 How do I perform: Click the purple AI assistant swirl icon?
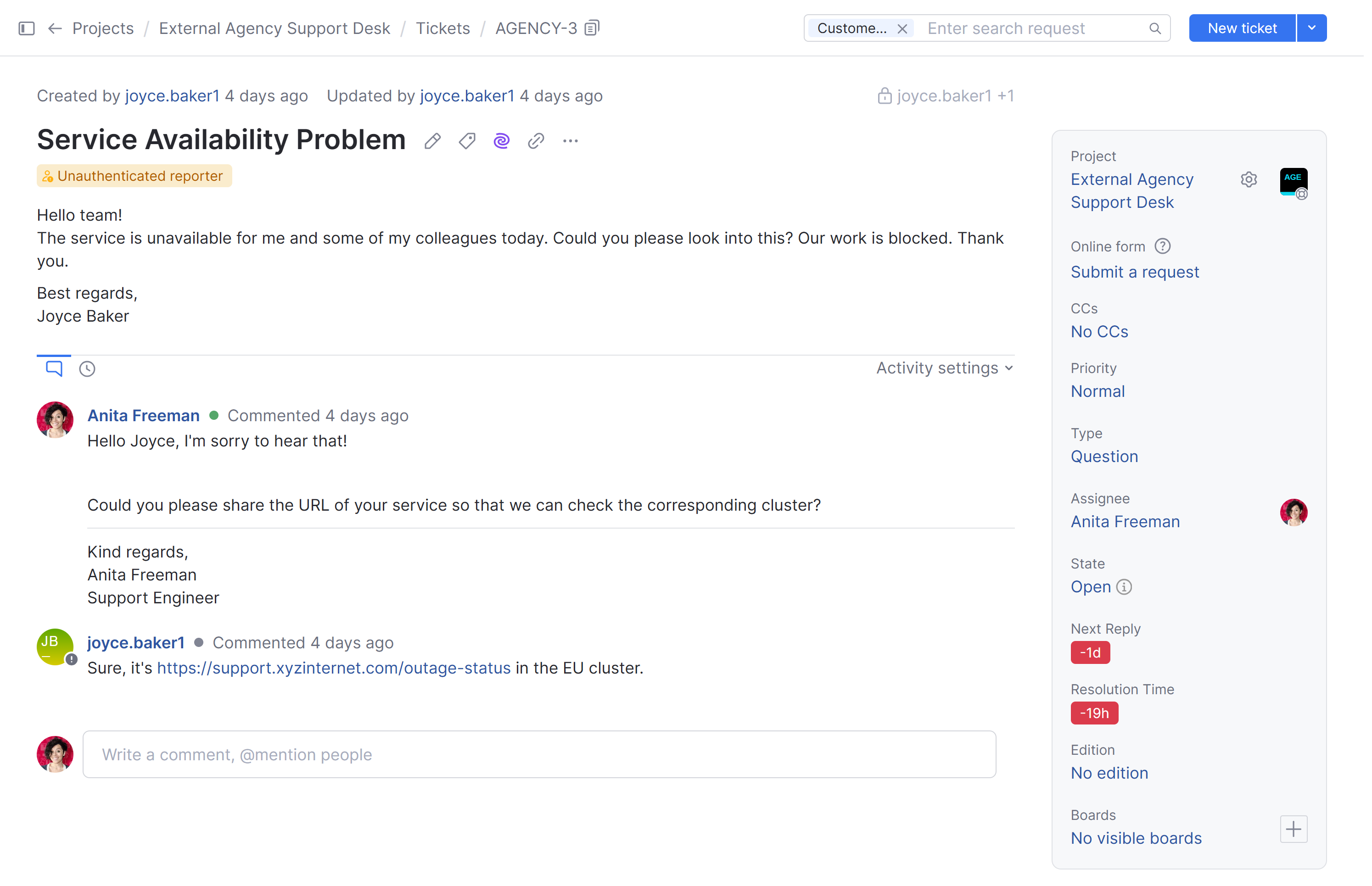click(x=501, y=141)
